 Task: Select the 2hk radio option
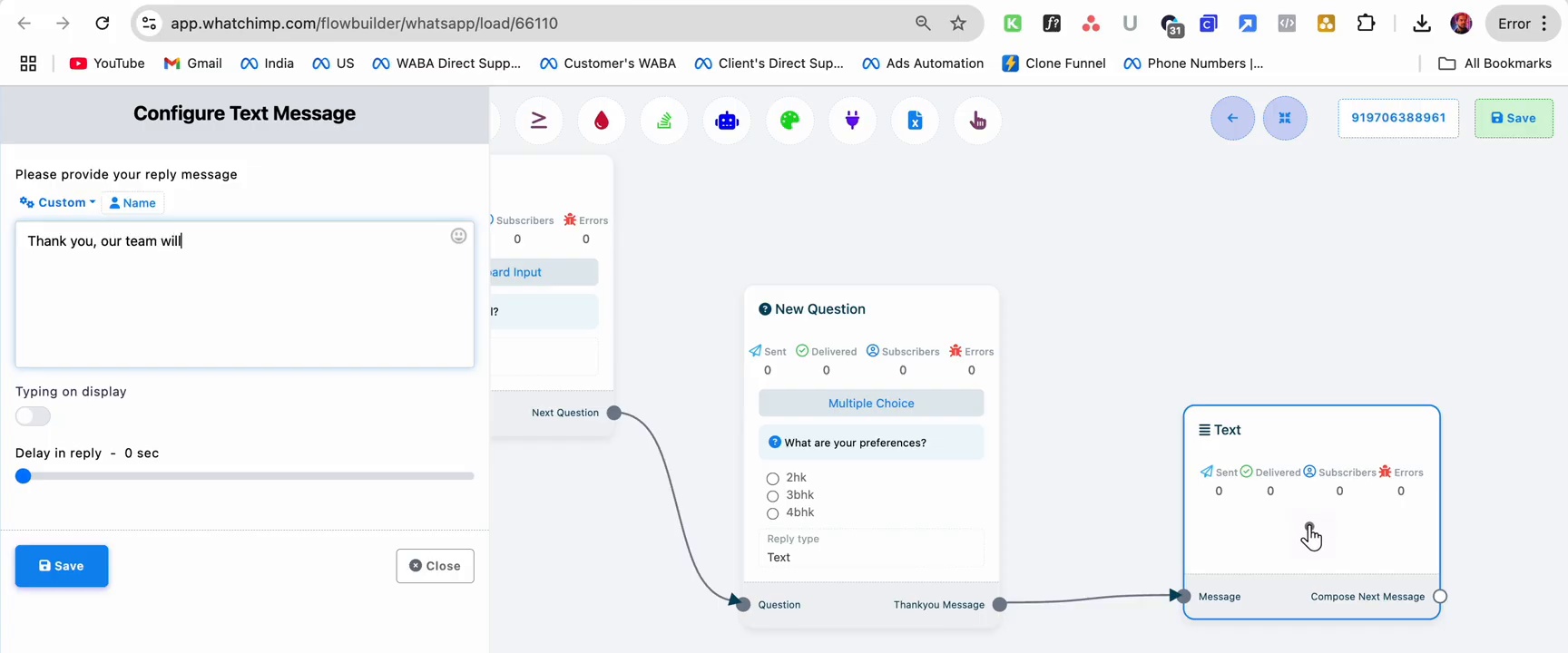coord(773,478)
